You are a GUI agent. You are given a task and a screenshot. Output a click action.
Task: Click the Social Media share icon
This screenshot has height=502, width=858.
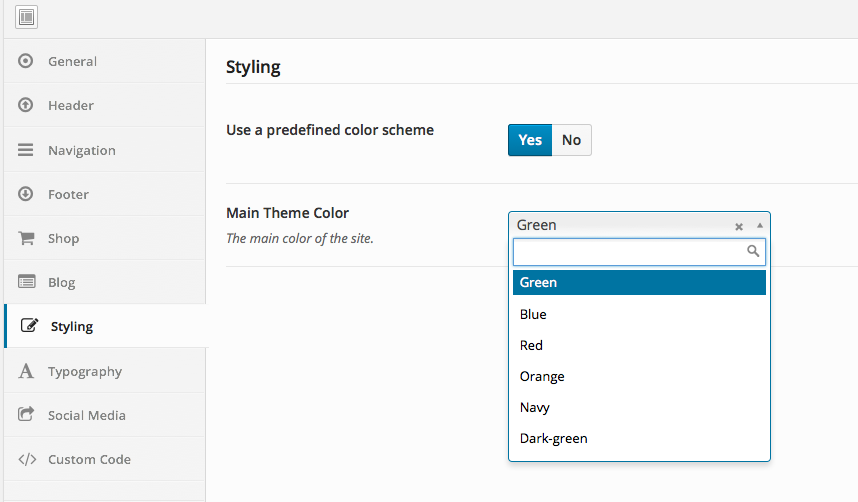[x=27, y=415]
